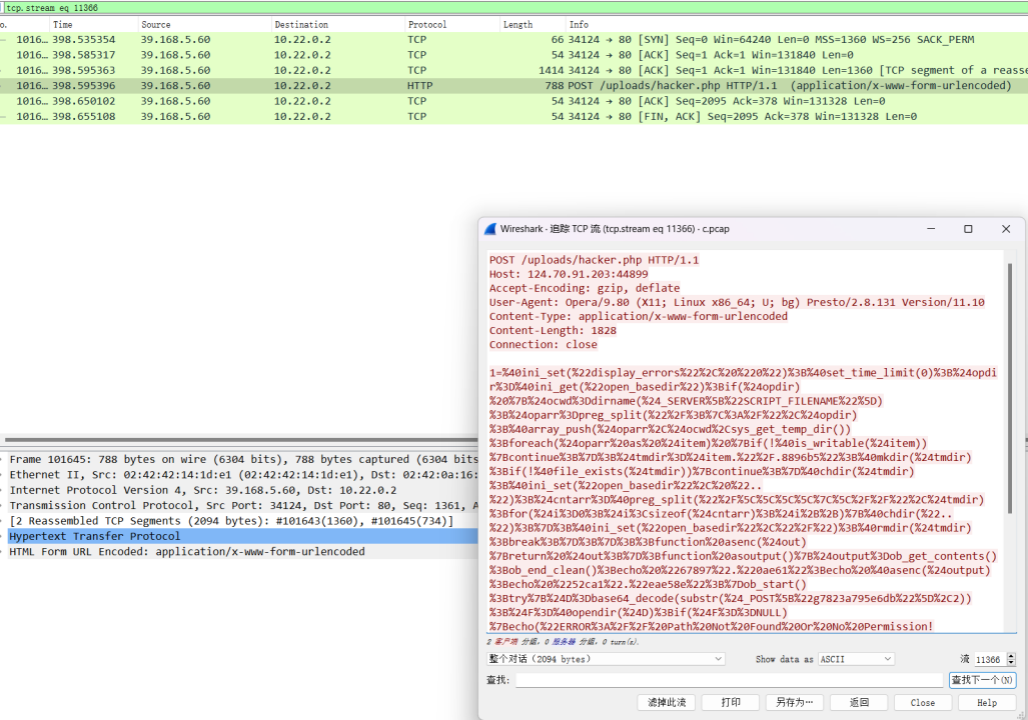The height and width of the screenshot is (720, 1028).
Task: Sort packets by the Time column header
Action: 63,24
